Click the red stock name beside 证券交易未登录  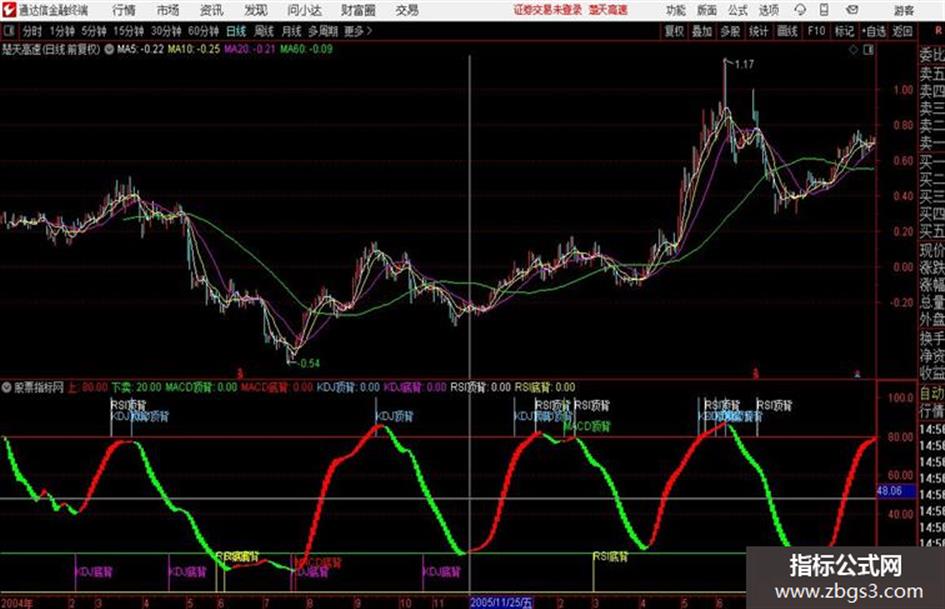608,10
